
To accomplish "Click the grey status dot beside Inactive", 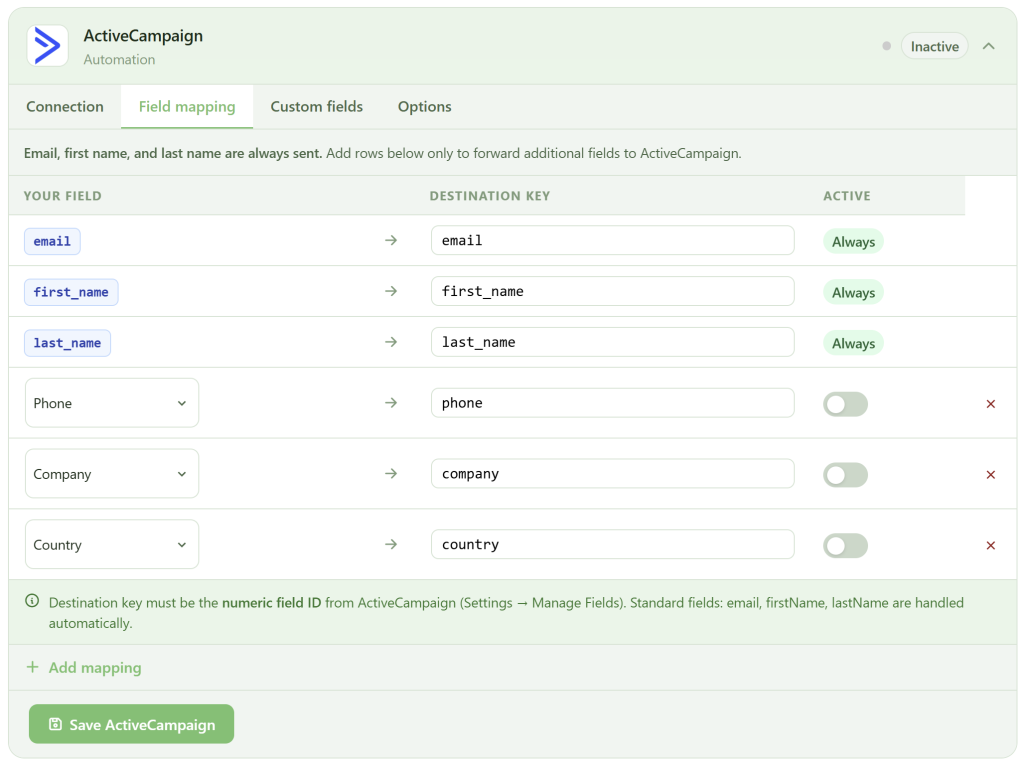I will click(886, 46).
